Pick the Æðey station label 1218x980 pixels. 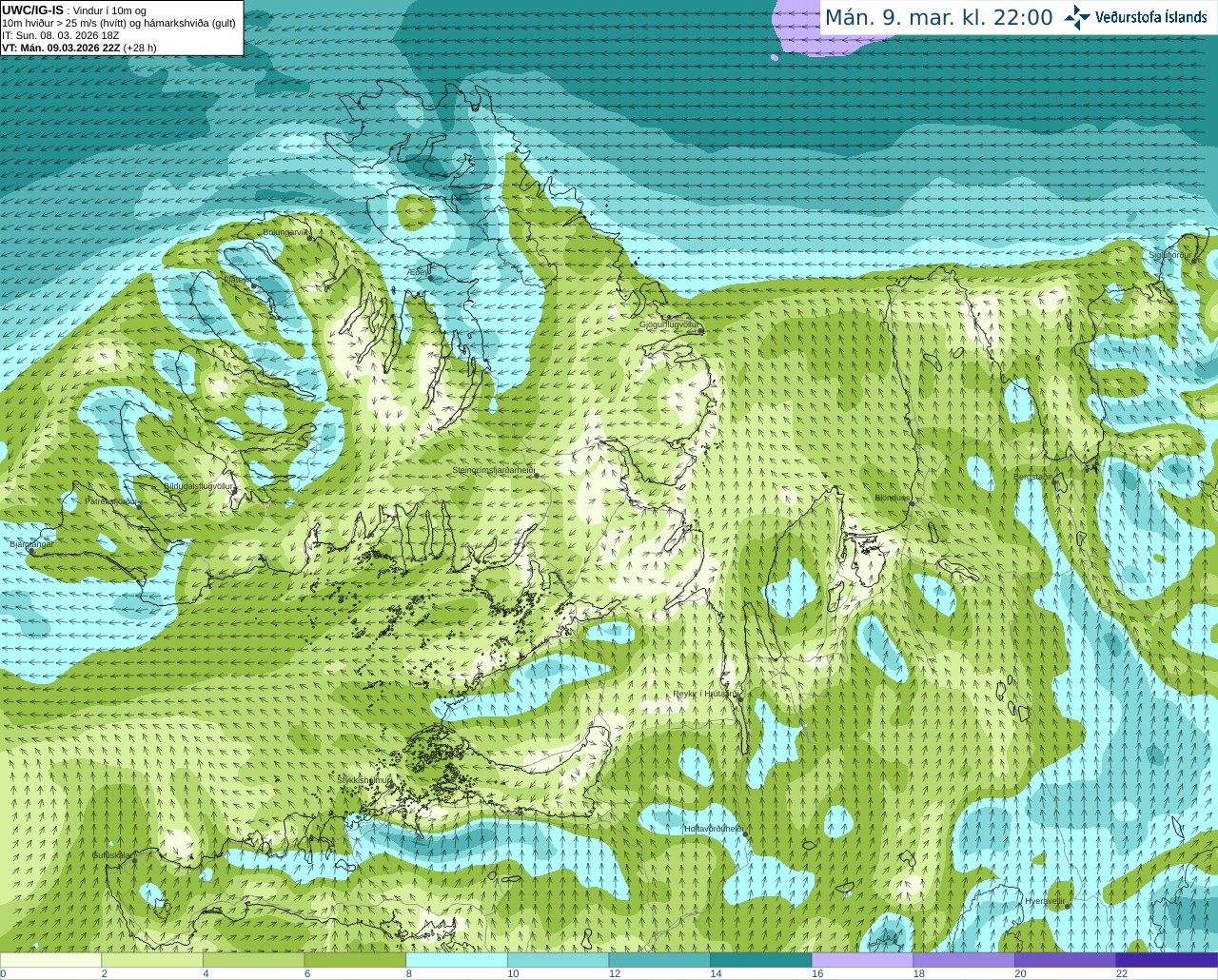tap(419, 272)
